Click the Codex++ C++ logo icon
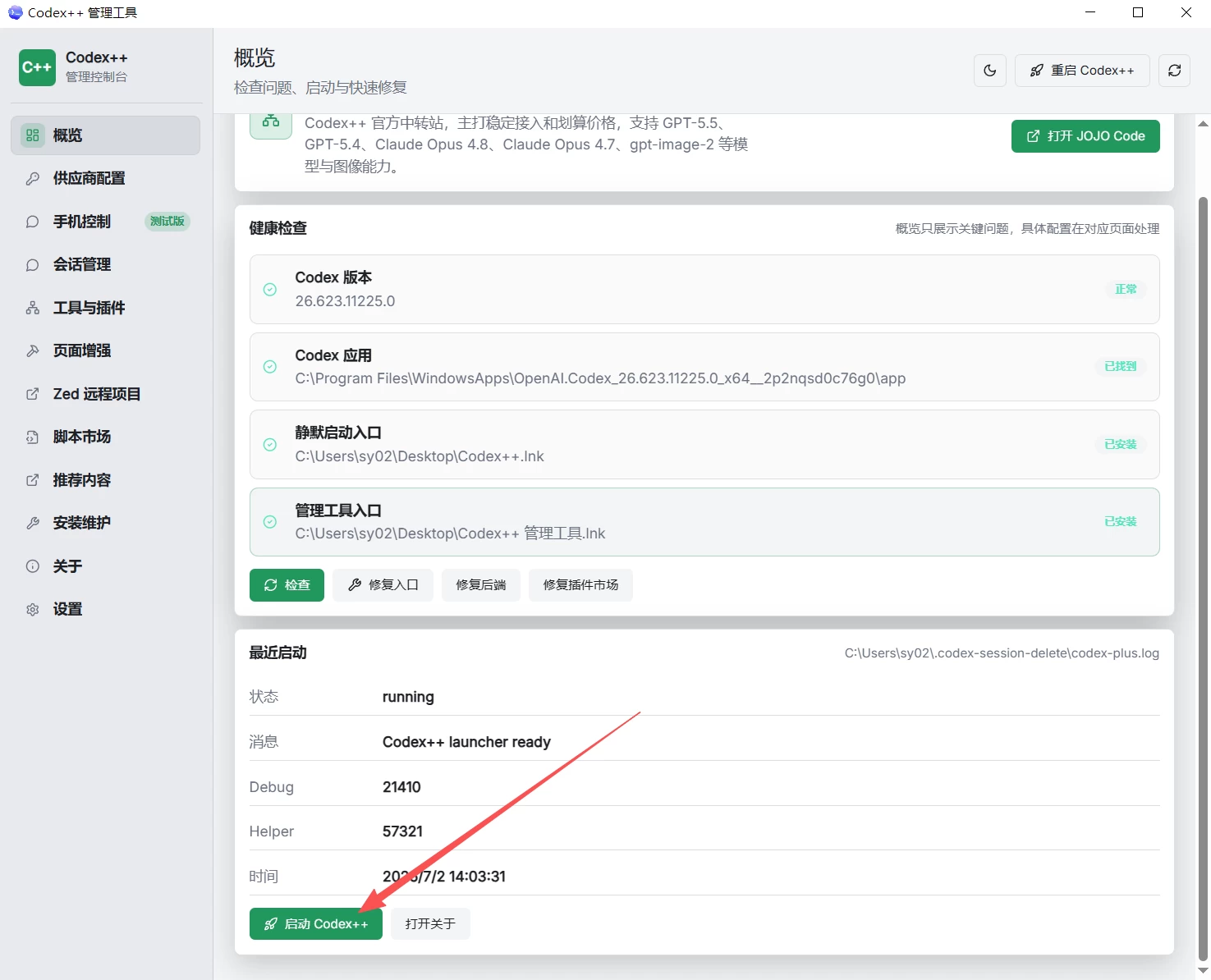 pos(37,67)
